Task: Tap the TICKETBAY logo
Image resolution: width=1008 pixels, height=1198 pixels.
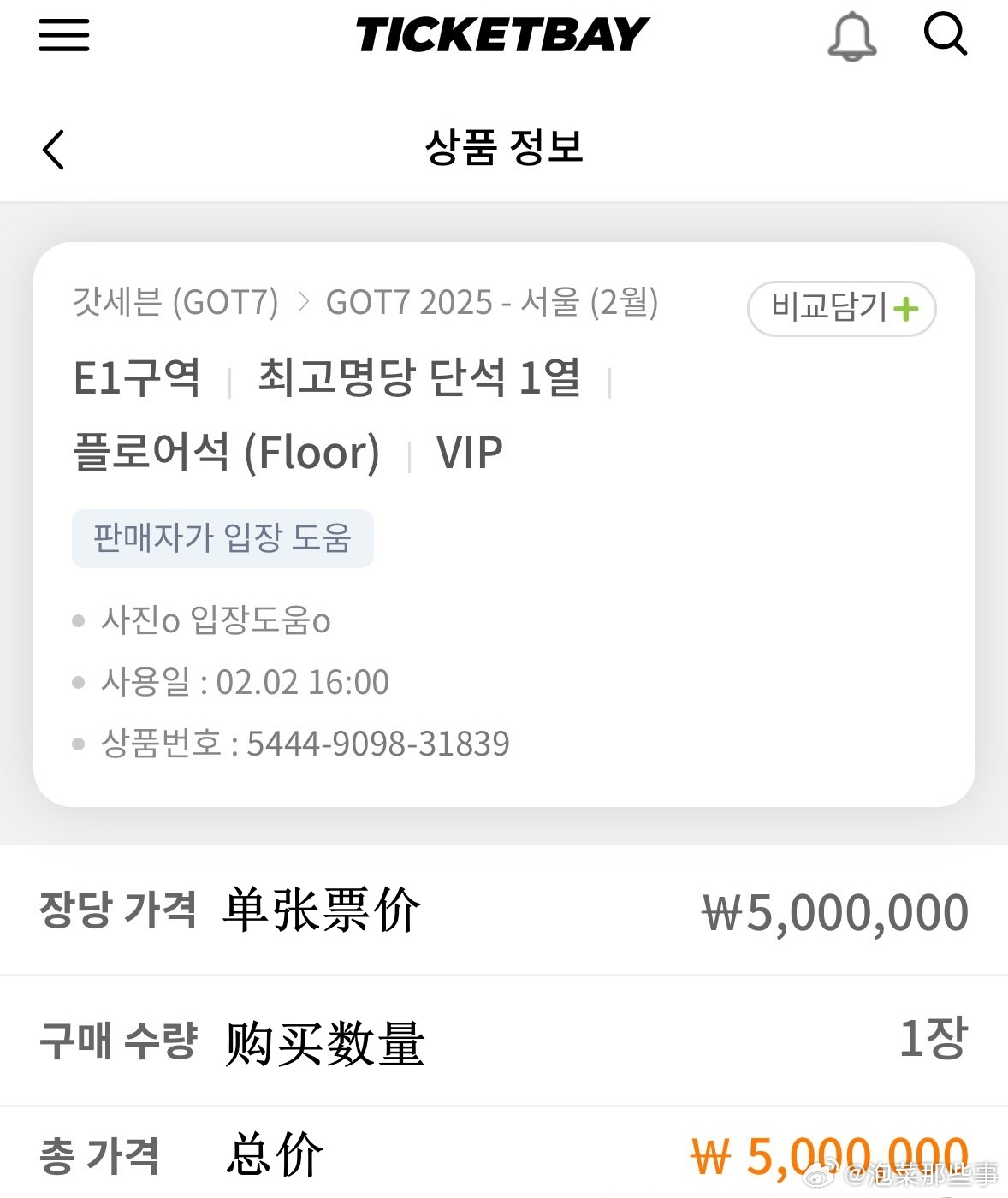Action: coord(503,35)
